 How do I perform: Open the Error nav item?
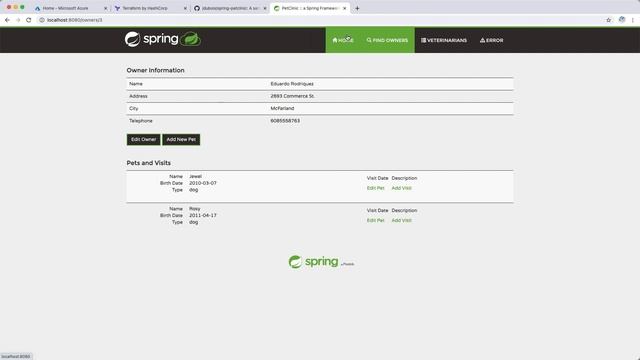[491, 40]
